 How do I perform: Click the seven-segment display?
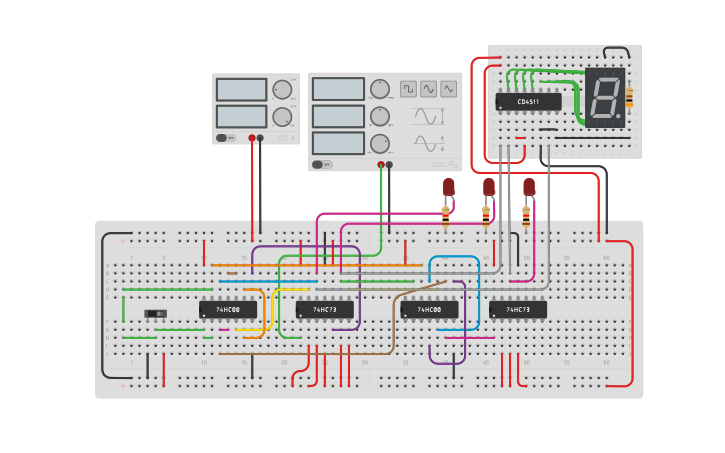point(605,97)
